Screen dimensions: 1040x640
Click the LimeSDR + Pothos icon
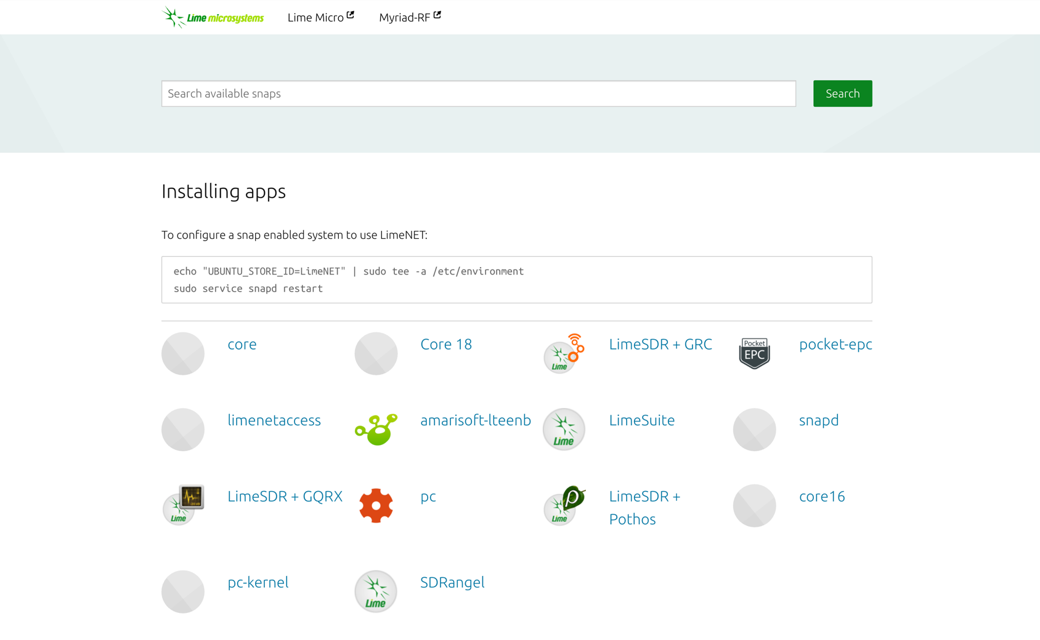[x=564, y=505]
